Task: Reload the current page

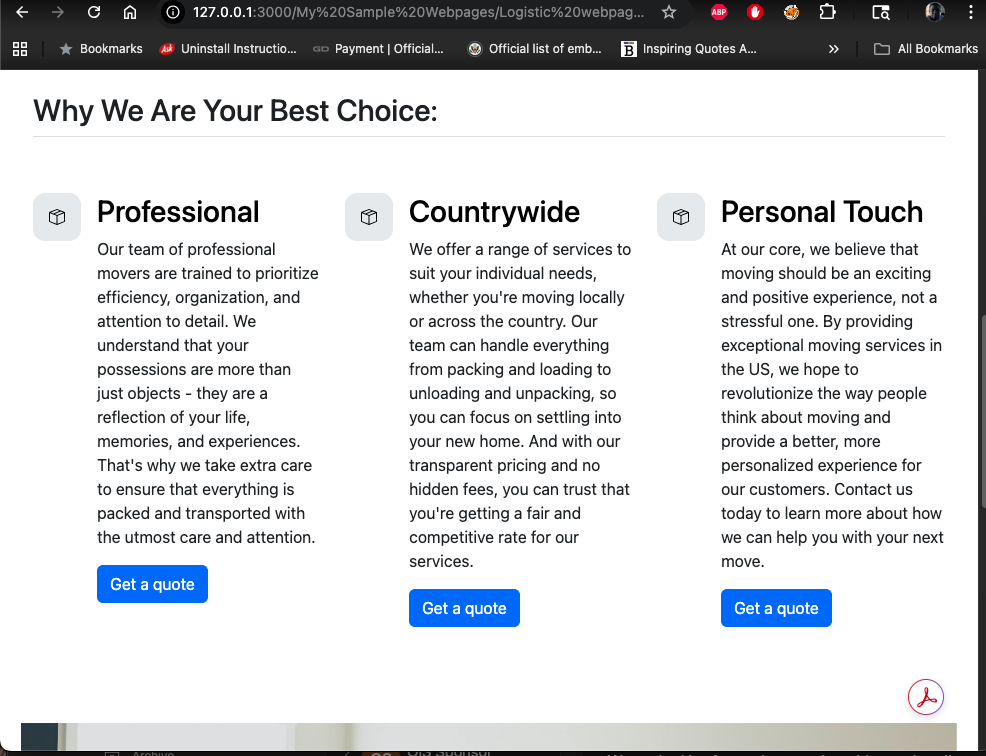Action: [94, 13]
